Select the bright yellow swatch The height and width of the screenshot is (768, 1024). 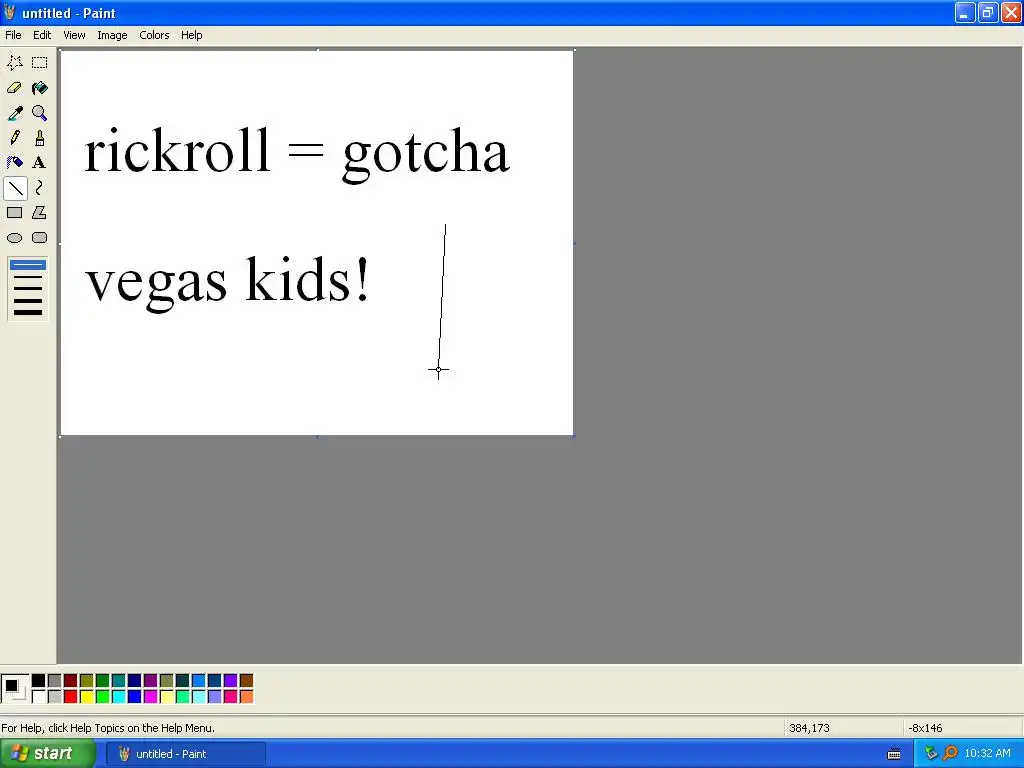pyautogui.click(x=87, y=697)
